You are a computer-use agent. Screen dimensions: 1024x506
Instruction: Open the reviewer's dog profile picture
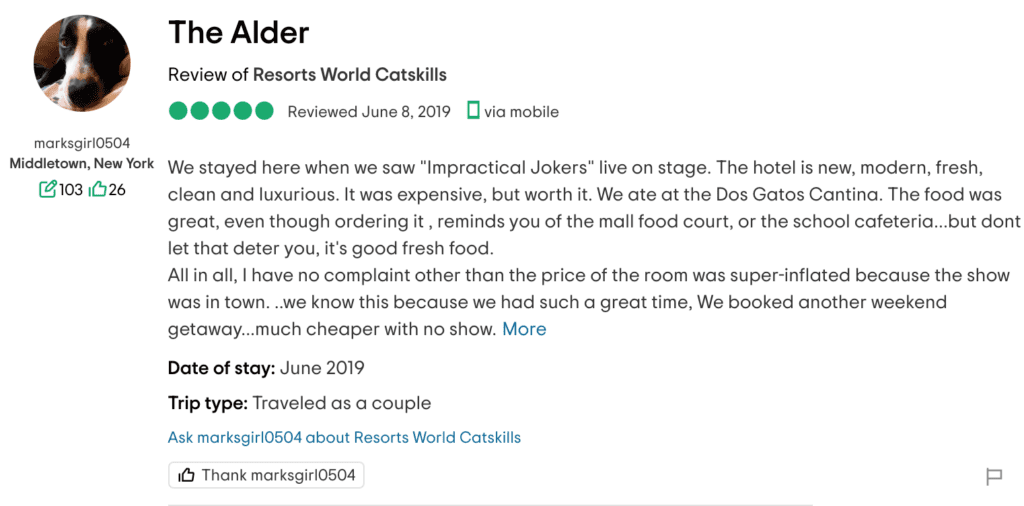82,62
